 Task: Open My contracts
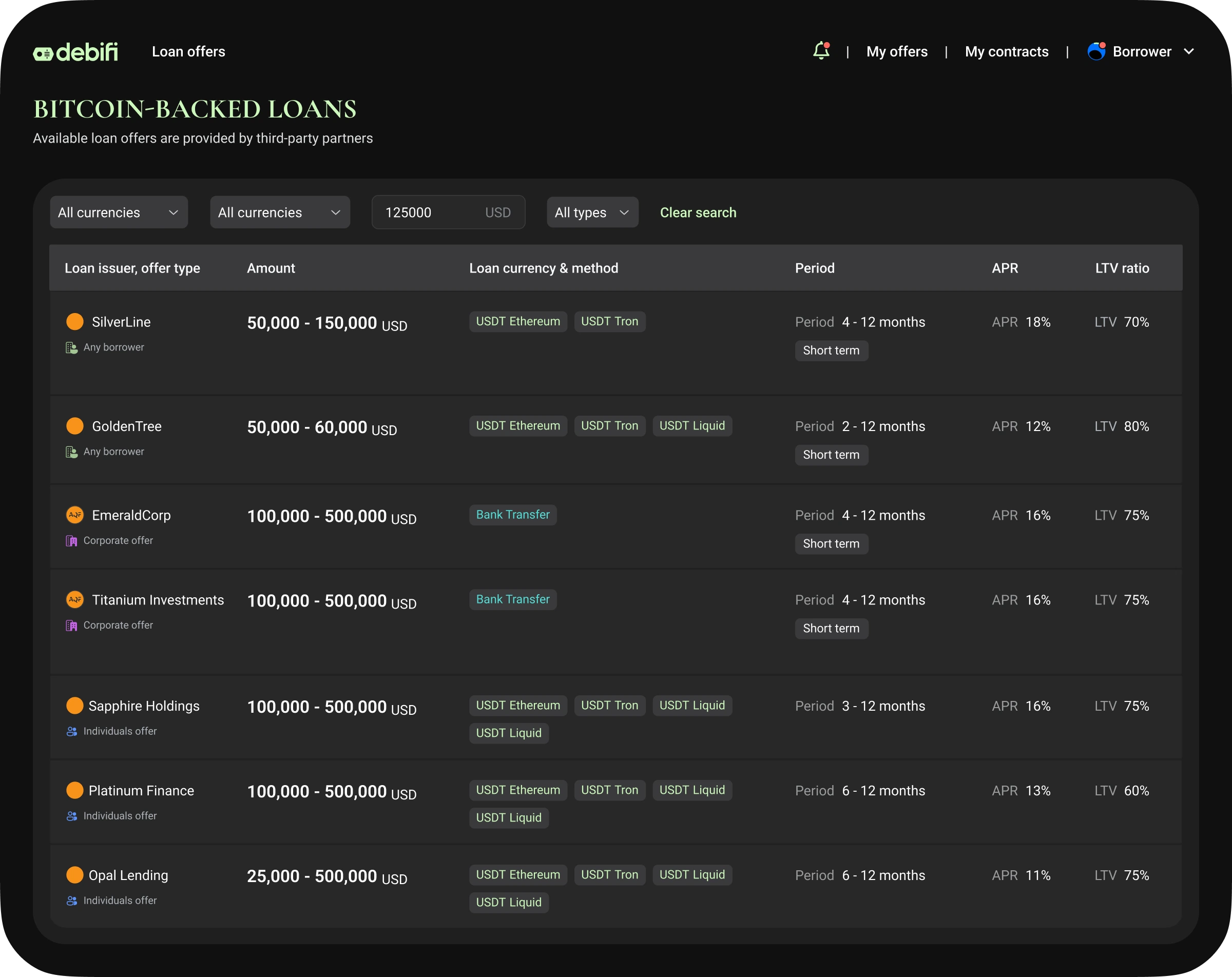[1006, 51]
